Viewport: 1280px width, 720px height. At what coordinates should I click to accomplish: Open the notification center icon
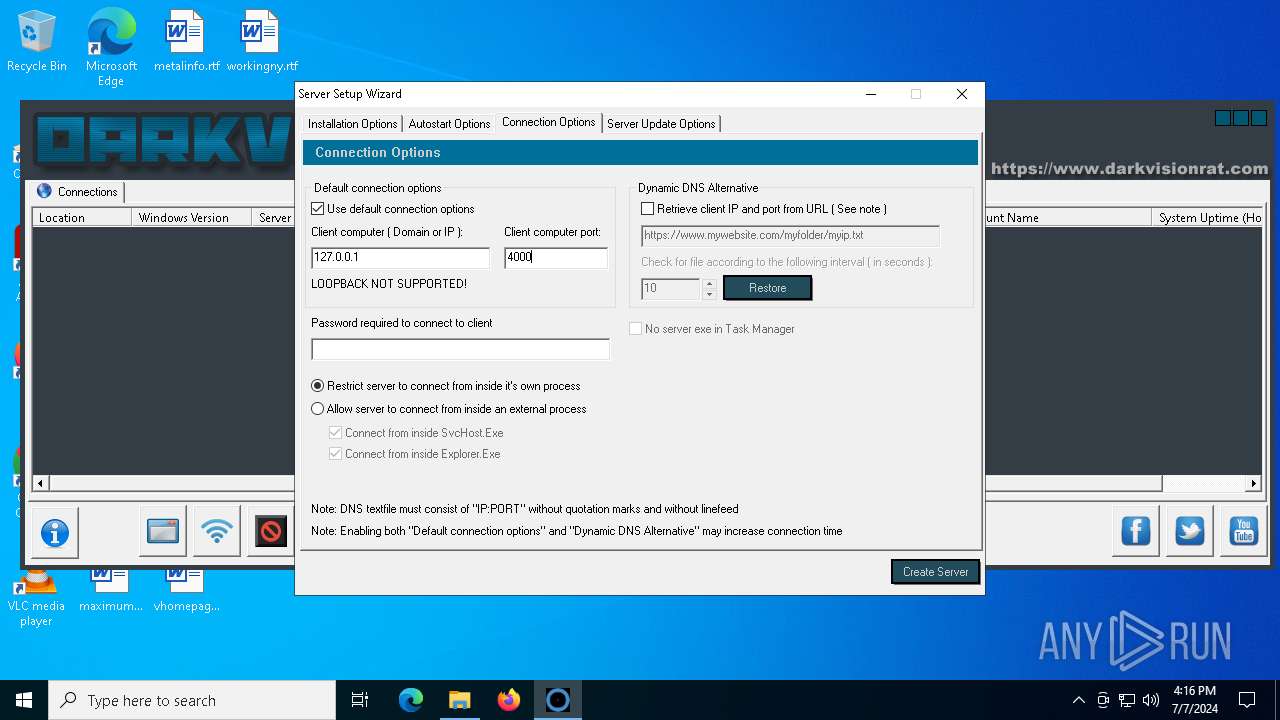pos(1247,700)
